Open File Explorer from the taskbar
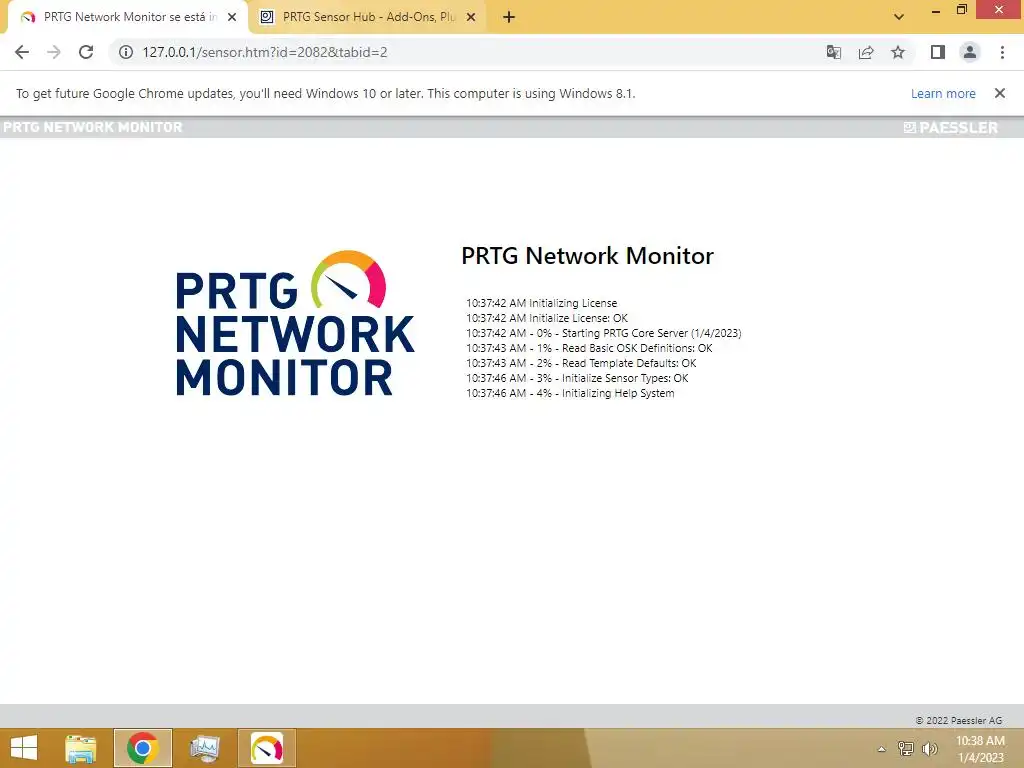Viewport: 1024px width, 768px height. click(81, 748)
